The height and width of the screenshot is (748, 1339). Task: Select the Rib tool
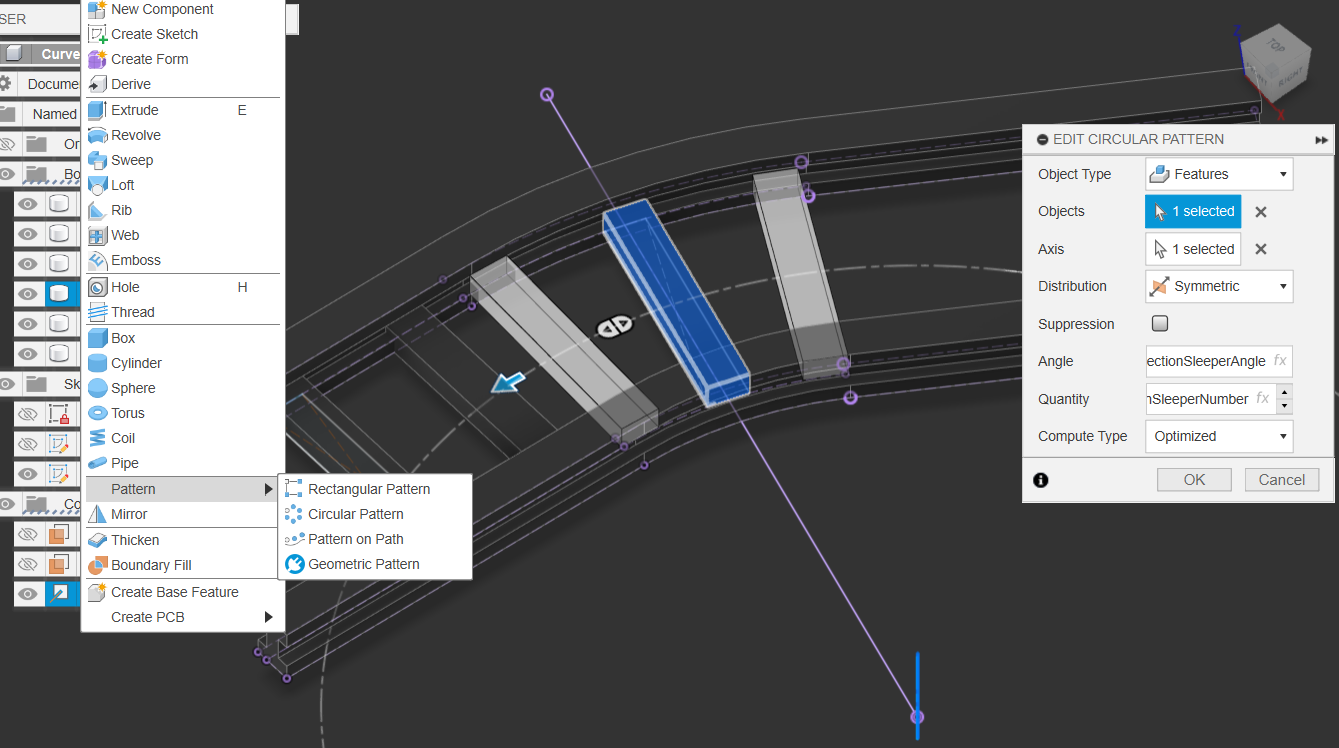point(121,210)
